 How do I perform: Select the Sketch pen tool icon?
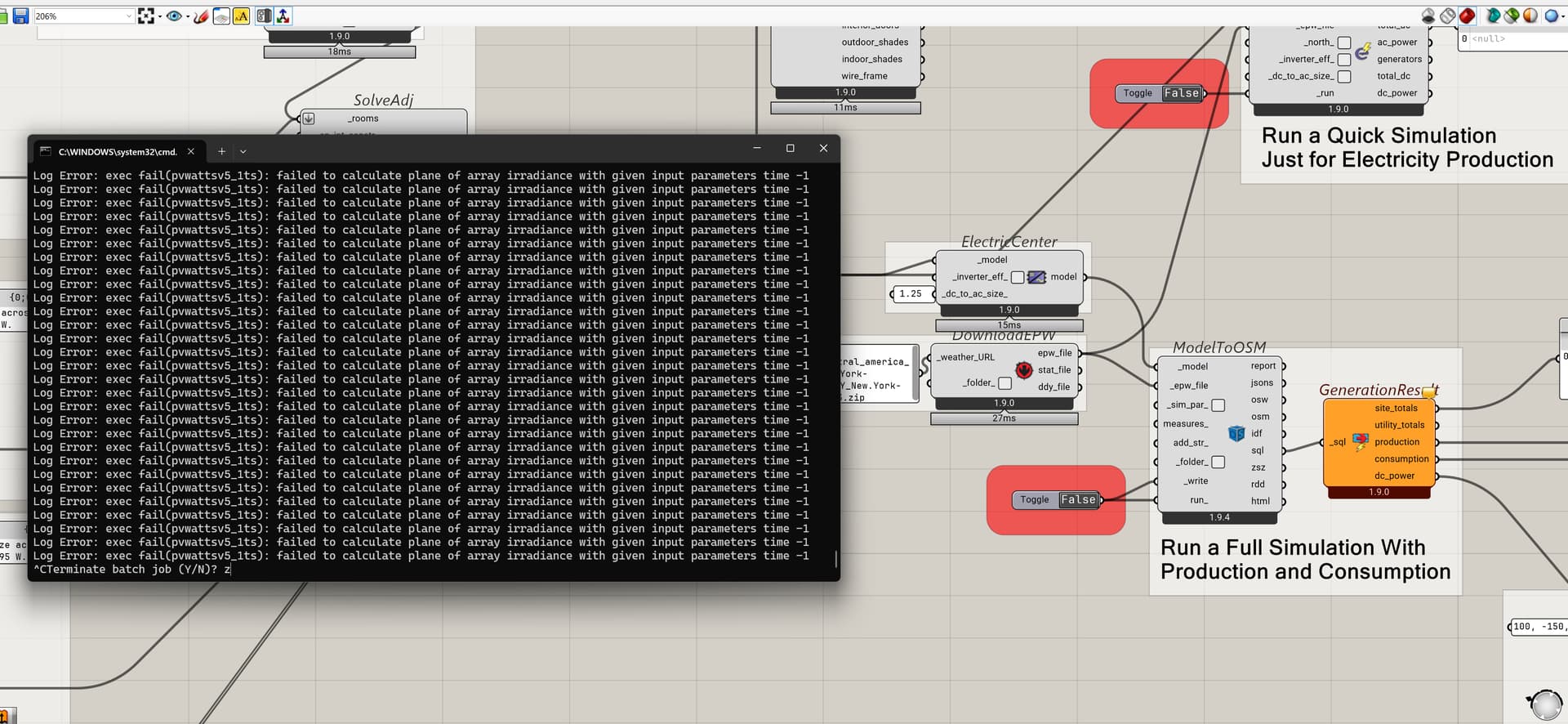coord(200,16)
